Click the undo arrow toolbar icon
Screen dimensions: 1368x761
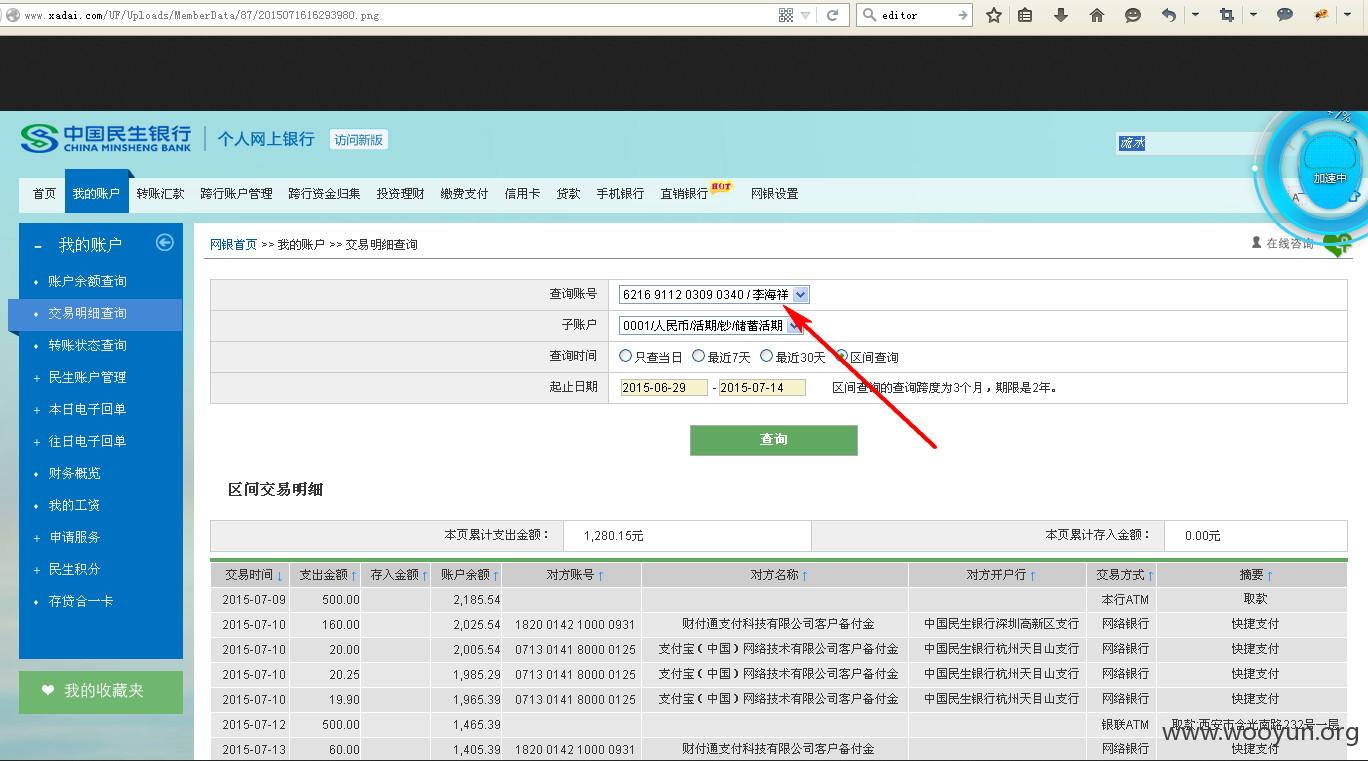point(1169,15)
